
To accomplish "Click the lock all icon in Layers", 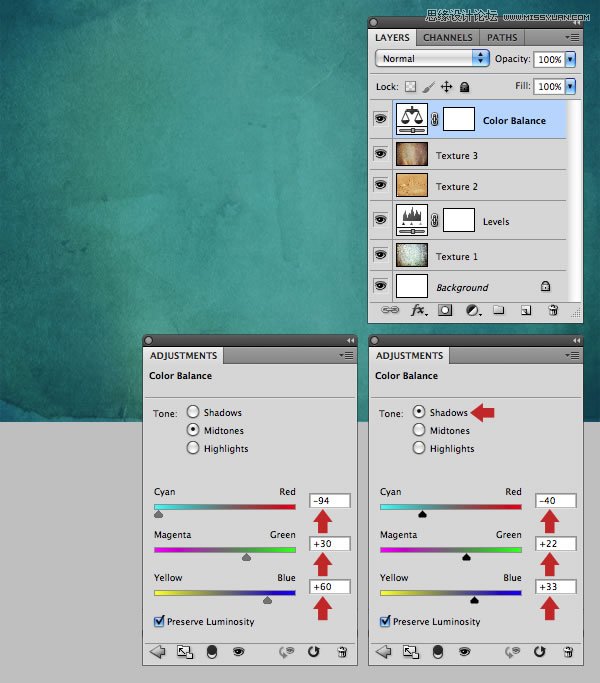I will [465, 87].
